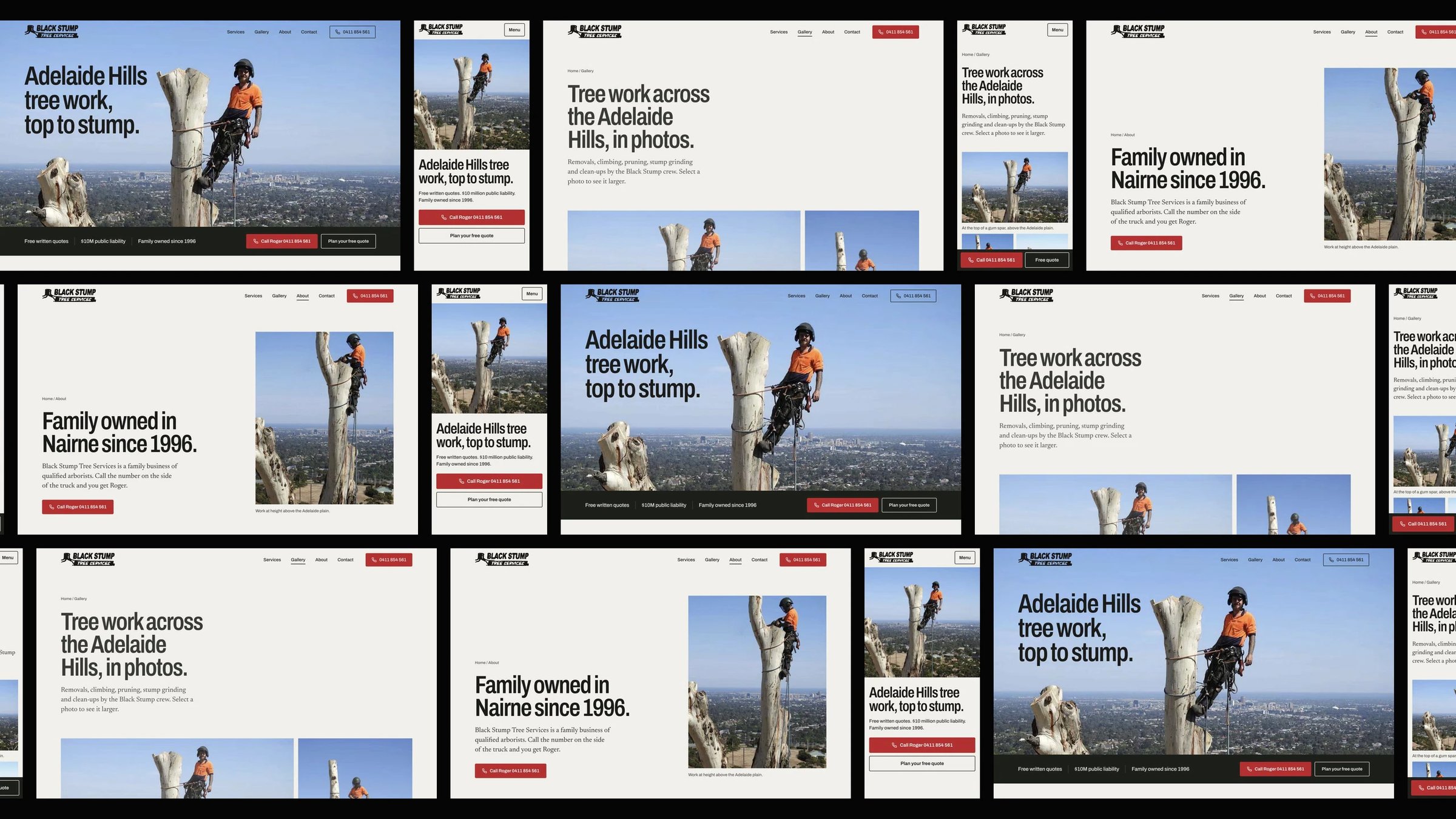Select Services in bottom-row desktop gallery nav
The width and height of the screenshot is (1456, 819).
coord(272,560)
